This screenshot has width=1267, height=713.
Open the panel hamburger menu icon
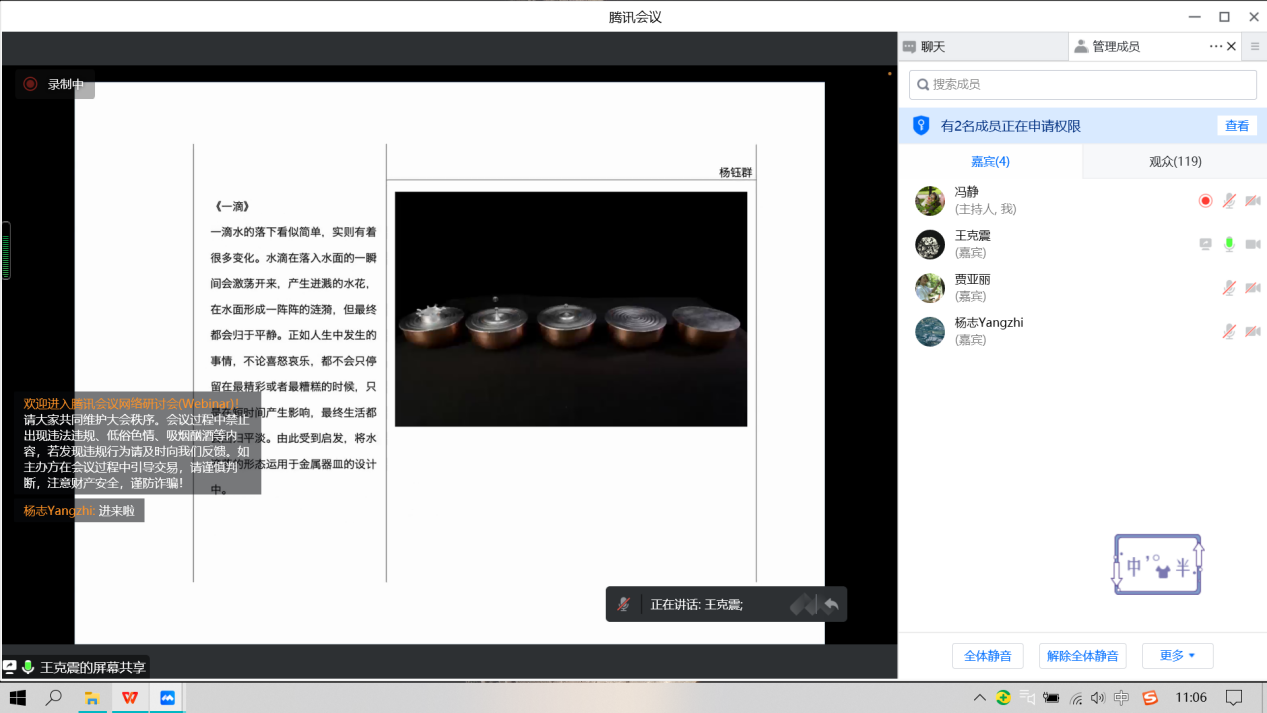(x=1255, y=46)
